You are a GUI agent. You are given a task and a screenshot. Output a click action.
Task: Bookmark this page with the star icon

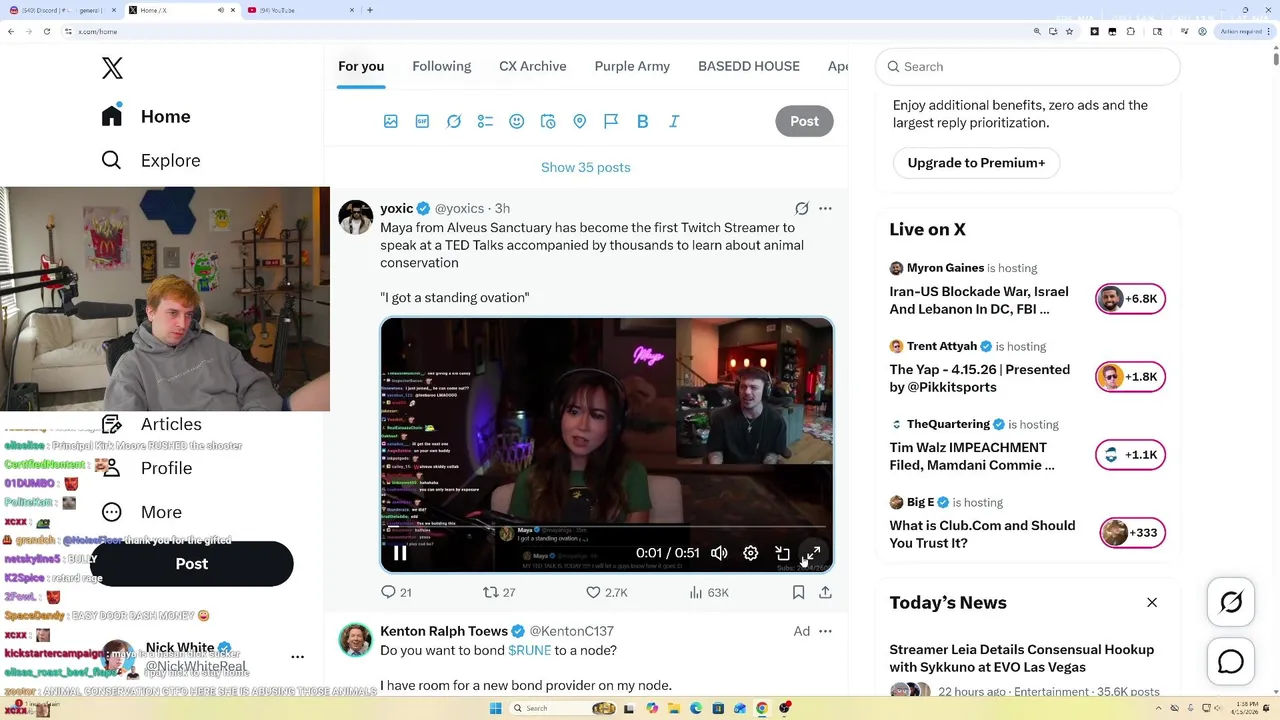[1070, 31]
